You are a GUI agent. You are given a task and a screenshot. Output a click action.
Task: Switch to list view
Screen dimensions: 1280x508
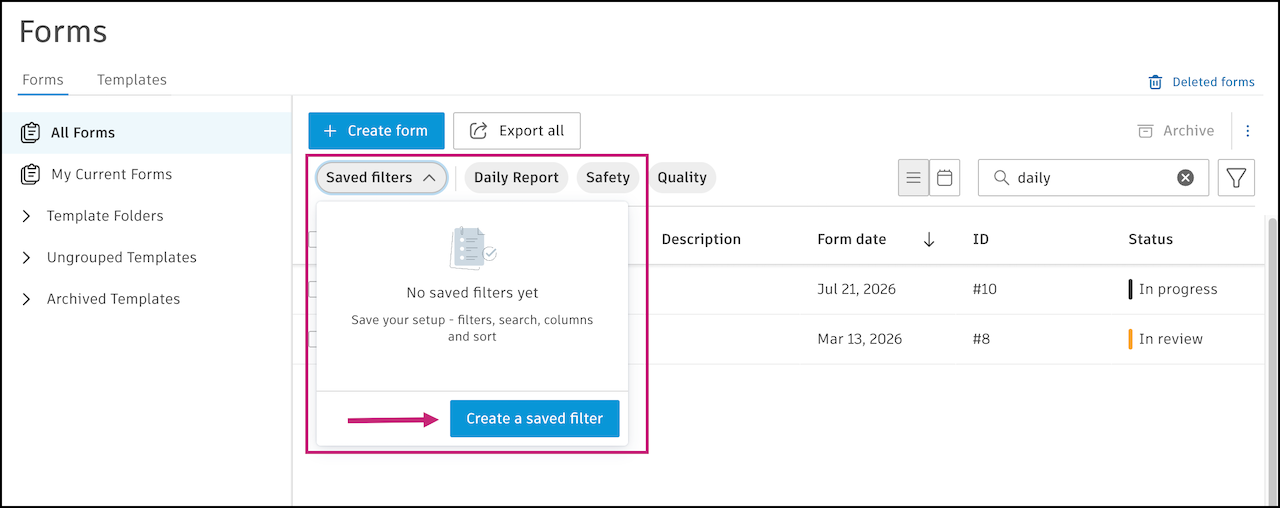pyautogui.click(x=913, y=178)
